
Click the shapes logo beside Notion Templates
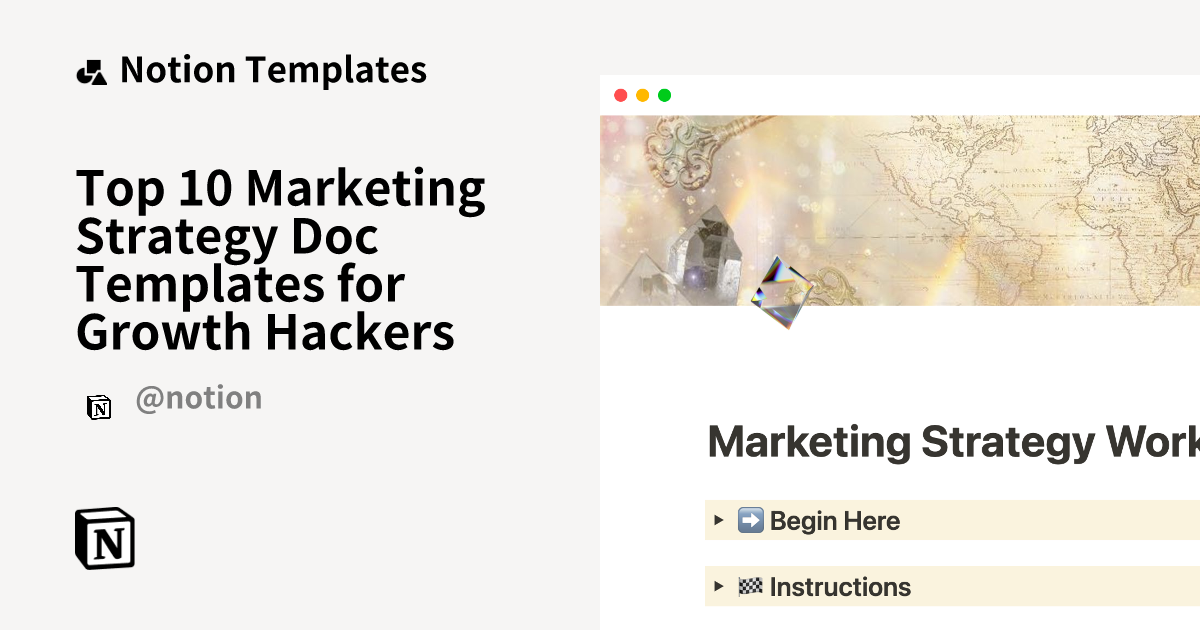[x=91, y=70]
